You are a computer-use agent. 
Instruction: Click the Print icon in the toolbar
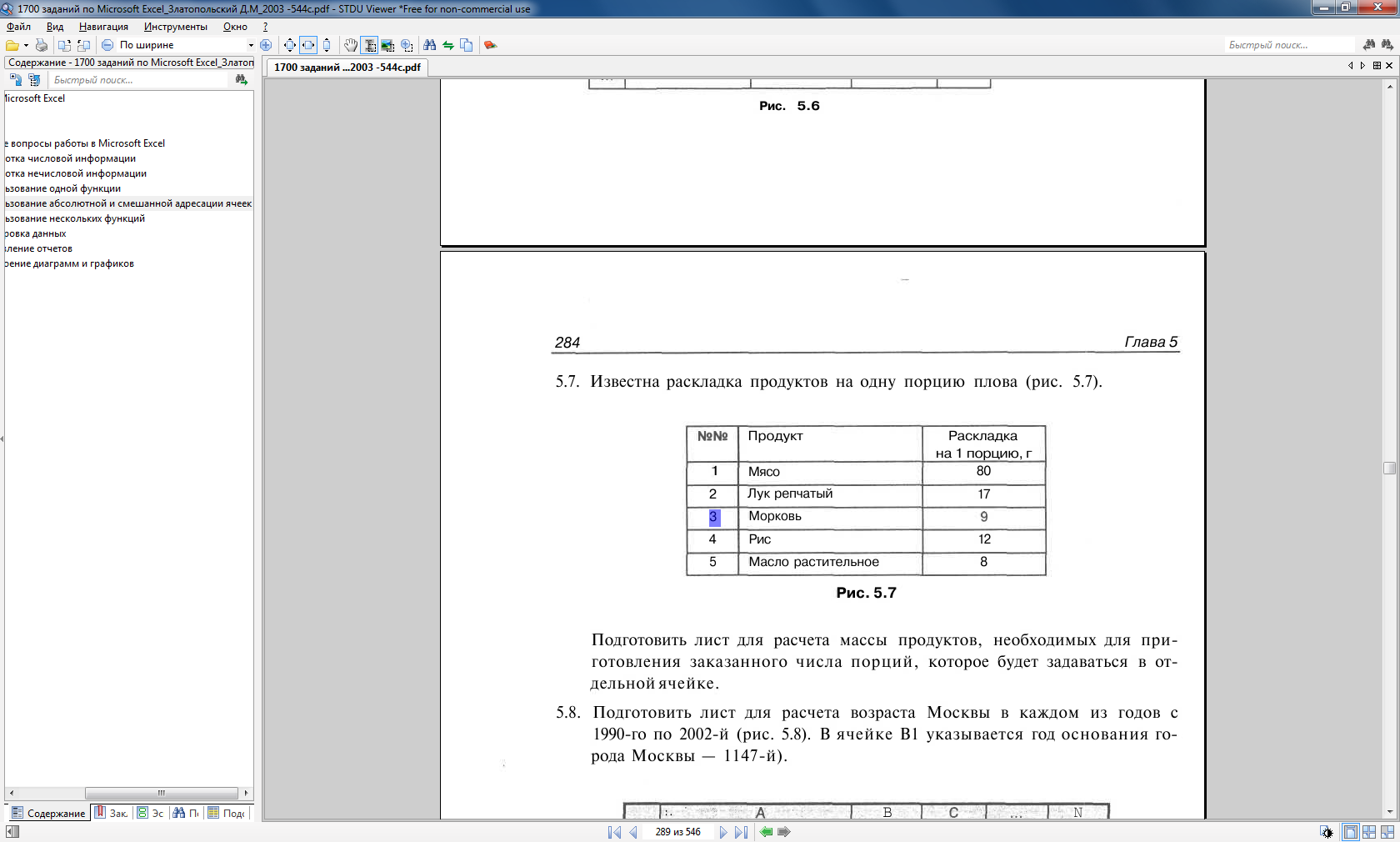41,45
